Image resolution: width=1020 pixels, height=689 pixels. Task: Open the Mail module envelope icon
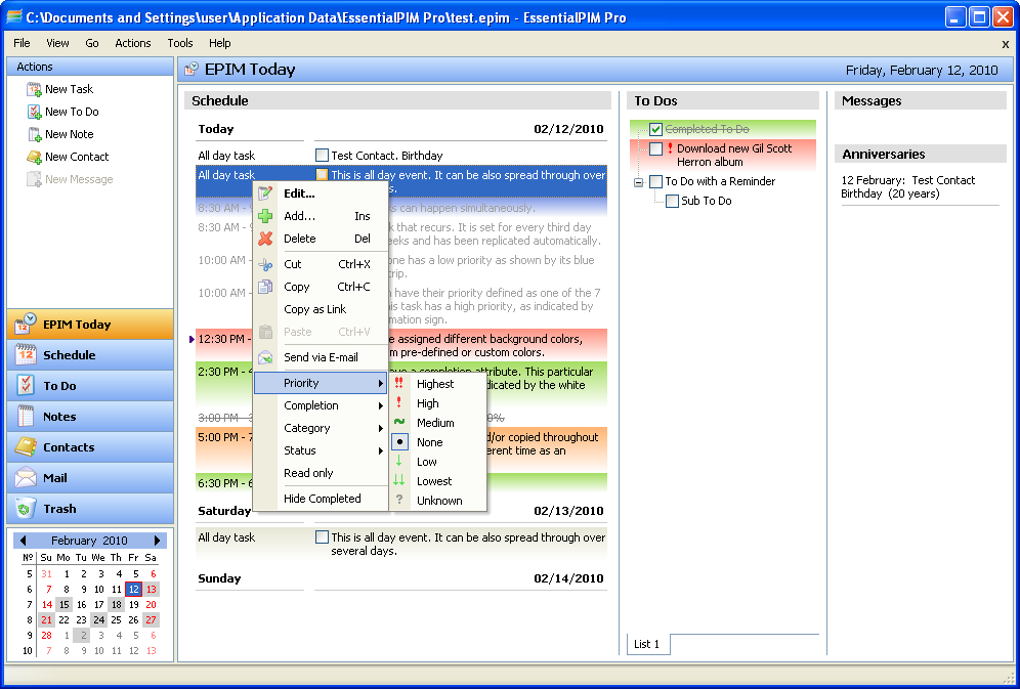click(x=25, y=478)
